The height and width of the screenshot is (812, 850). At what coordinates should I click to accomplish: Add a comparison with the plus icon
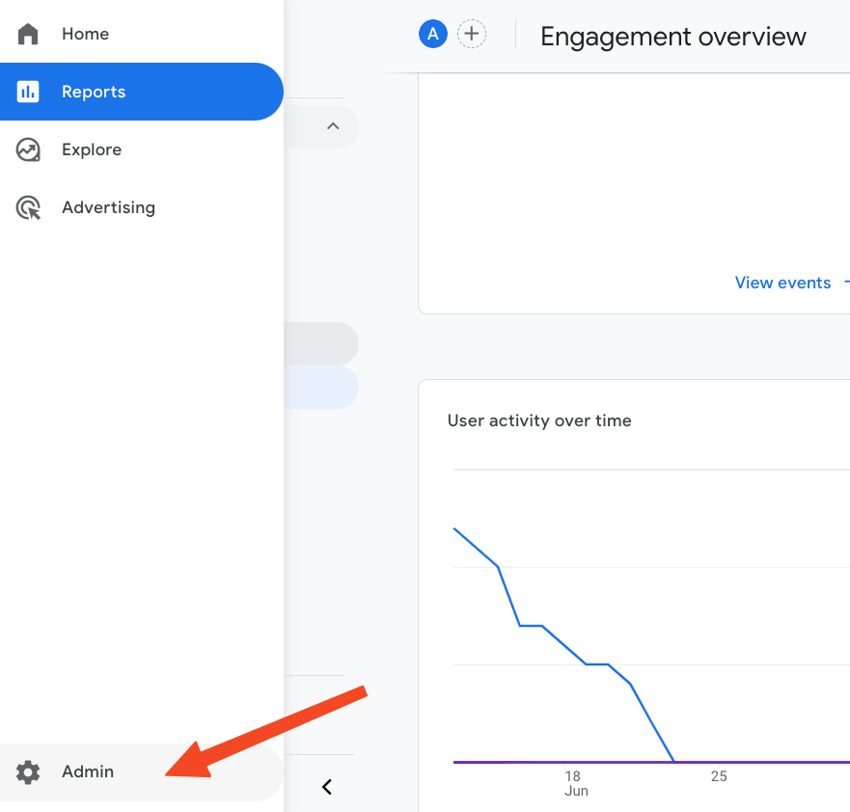coord(471,33)
